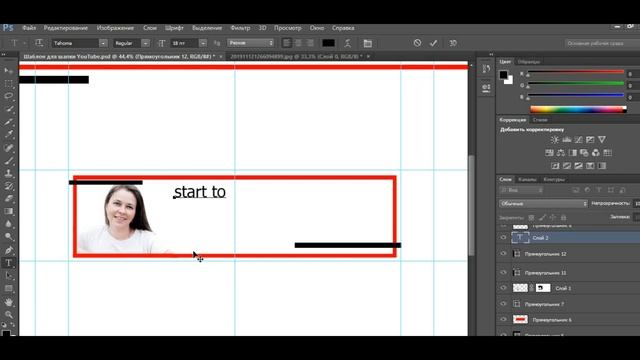Select the Hand tool
Image resolution: width=640 pixels, height=360 pixels.
(9, 302)
